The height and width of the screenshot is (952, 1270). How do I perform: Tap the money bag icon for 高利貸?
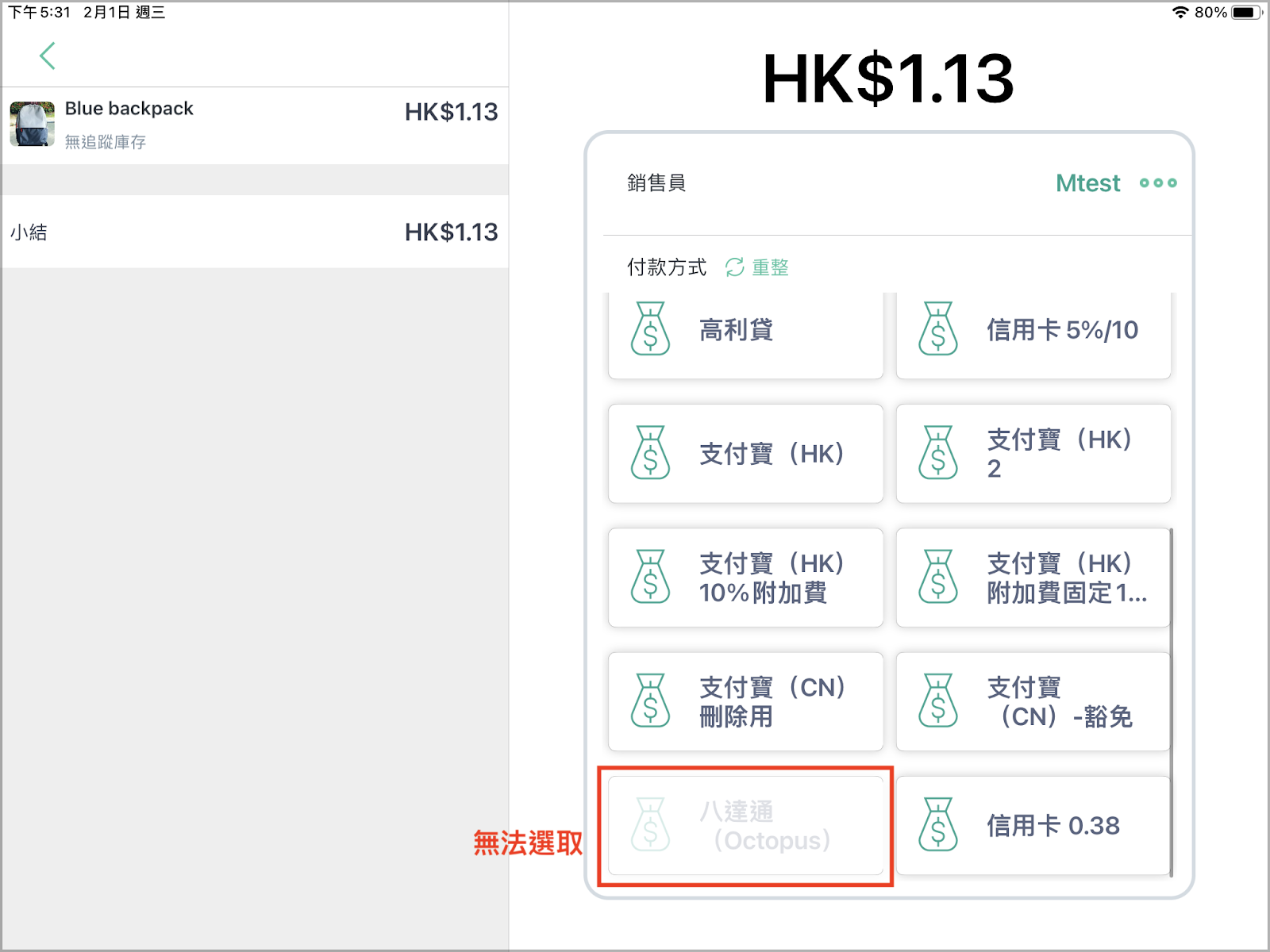[650, 328]
